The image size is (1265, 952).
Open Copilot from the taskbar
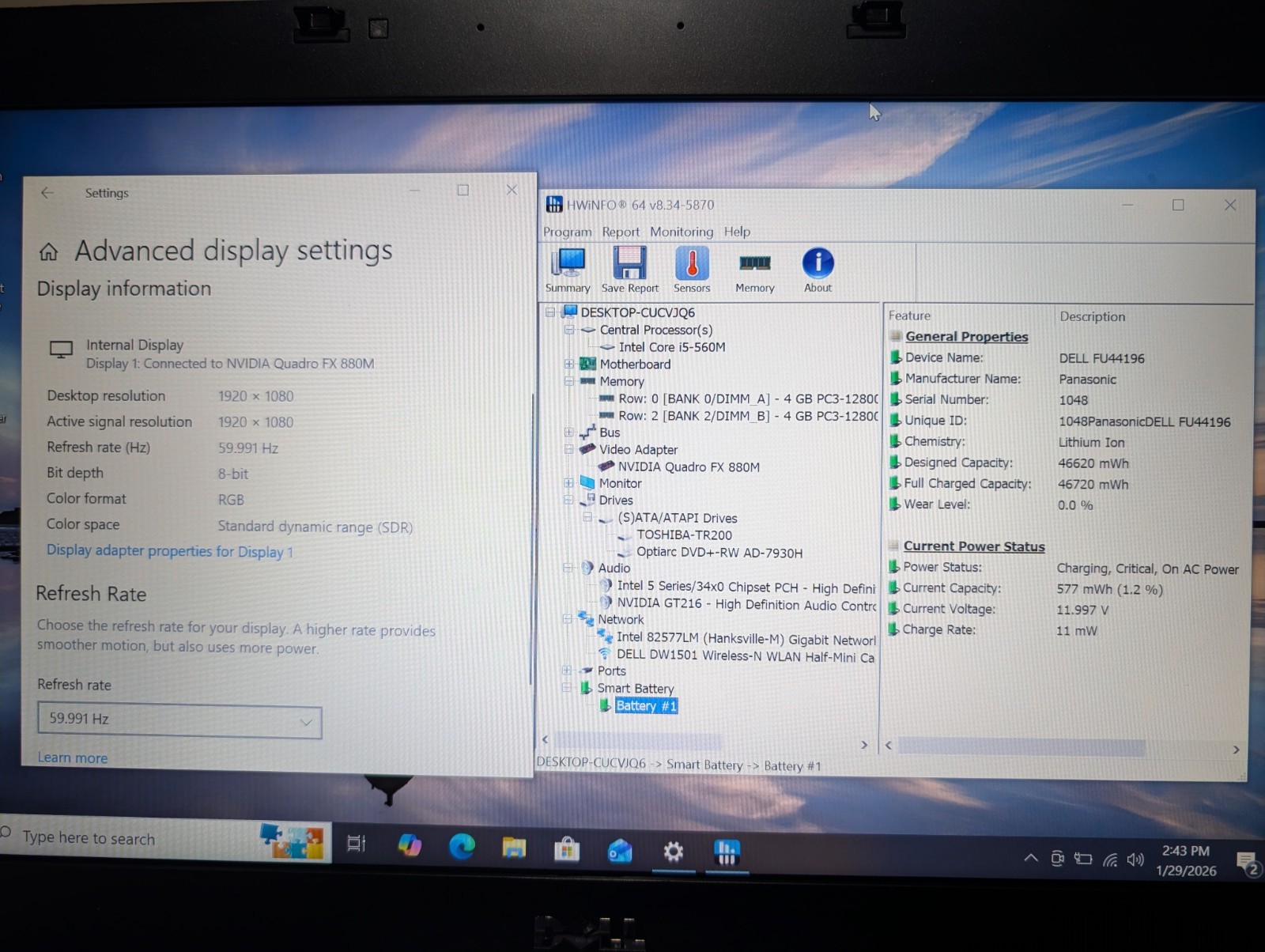point(410,845)
